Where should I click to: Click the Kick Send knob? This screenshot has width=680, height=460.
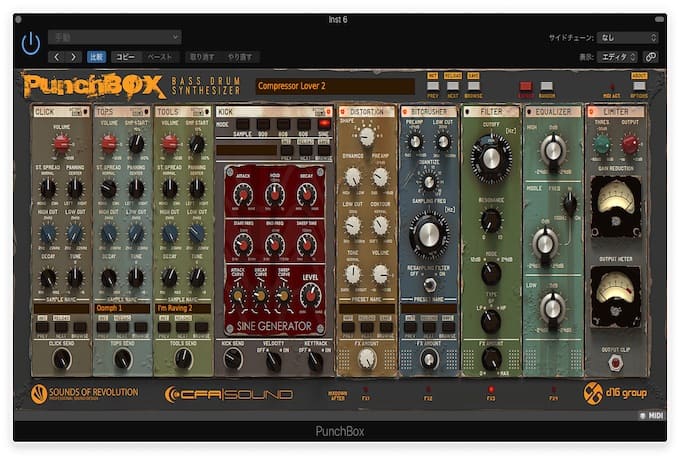233,359
